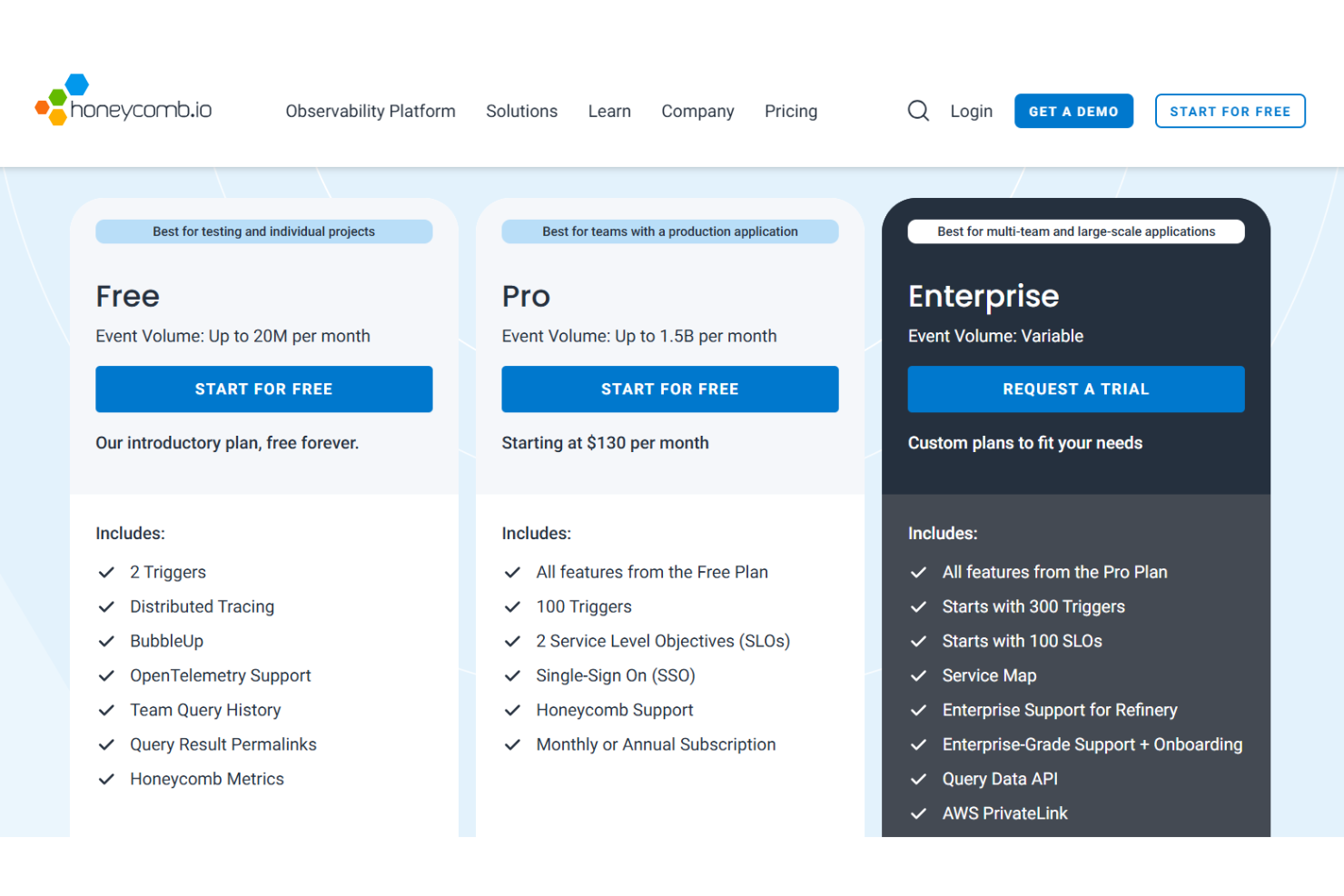Go to the Pricing page
1344x896 pixels.
(791, 111)
